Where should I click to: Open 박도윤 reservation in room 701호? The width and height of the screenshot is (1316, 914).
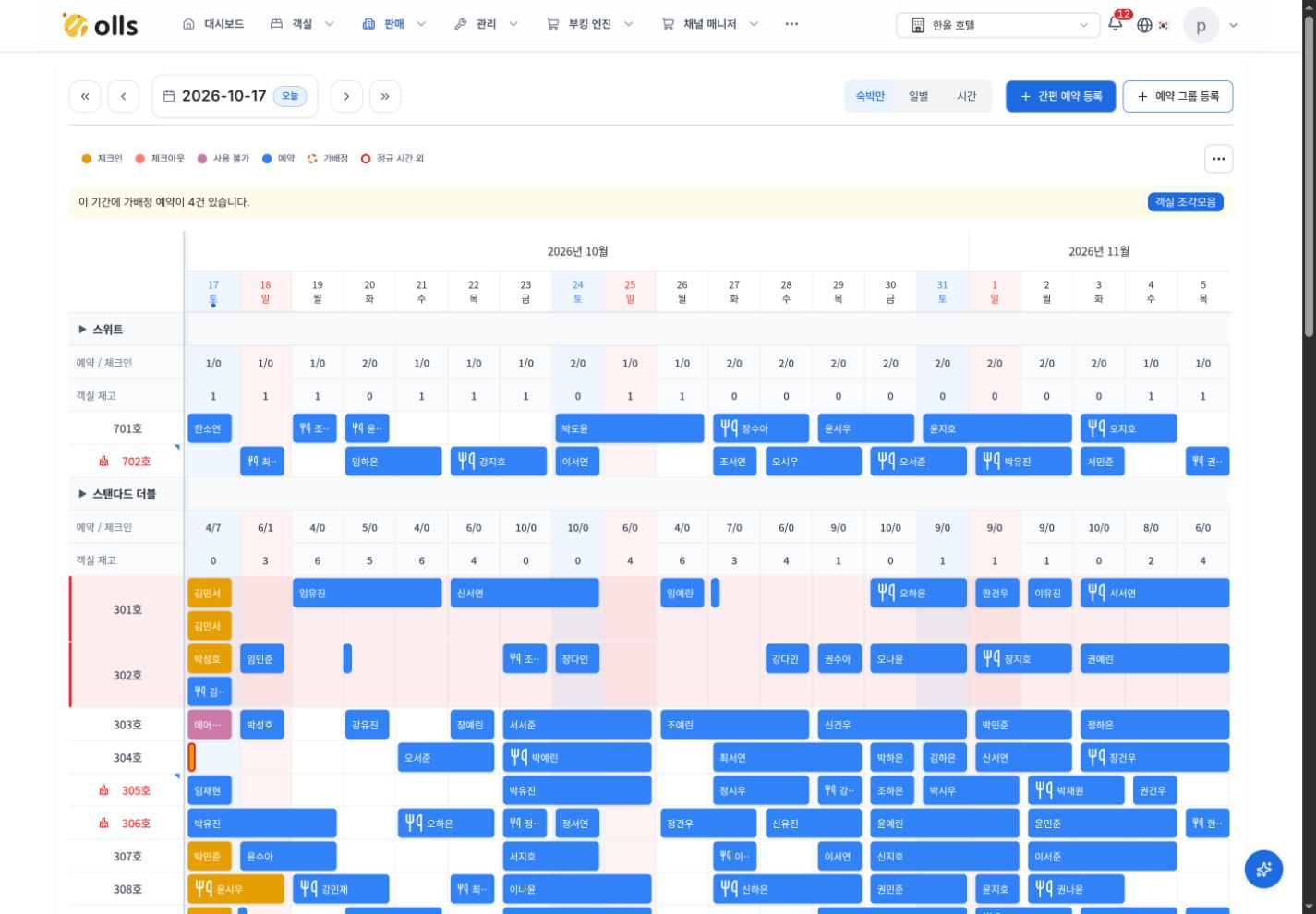click(x=630, y=428)
